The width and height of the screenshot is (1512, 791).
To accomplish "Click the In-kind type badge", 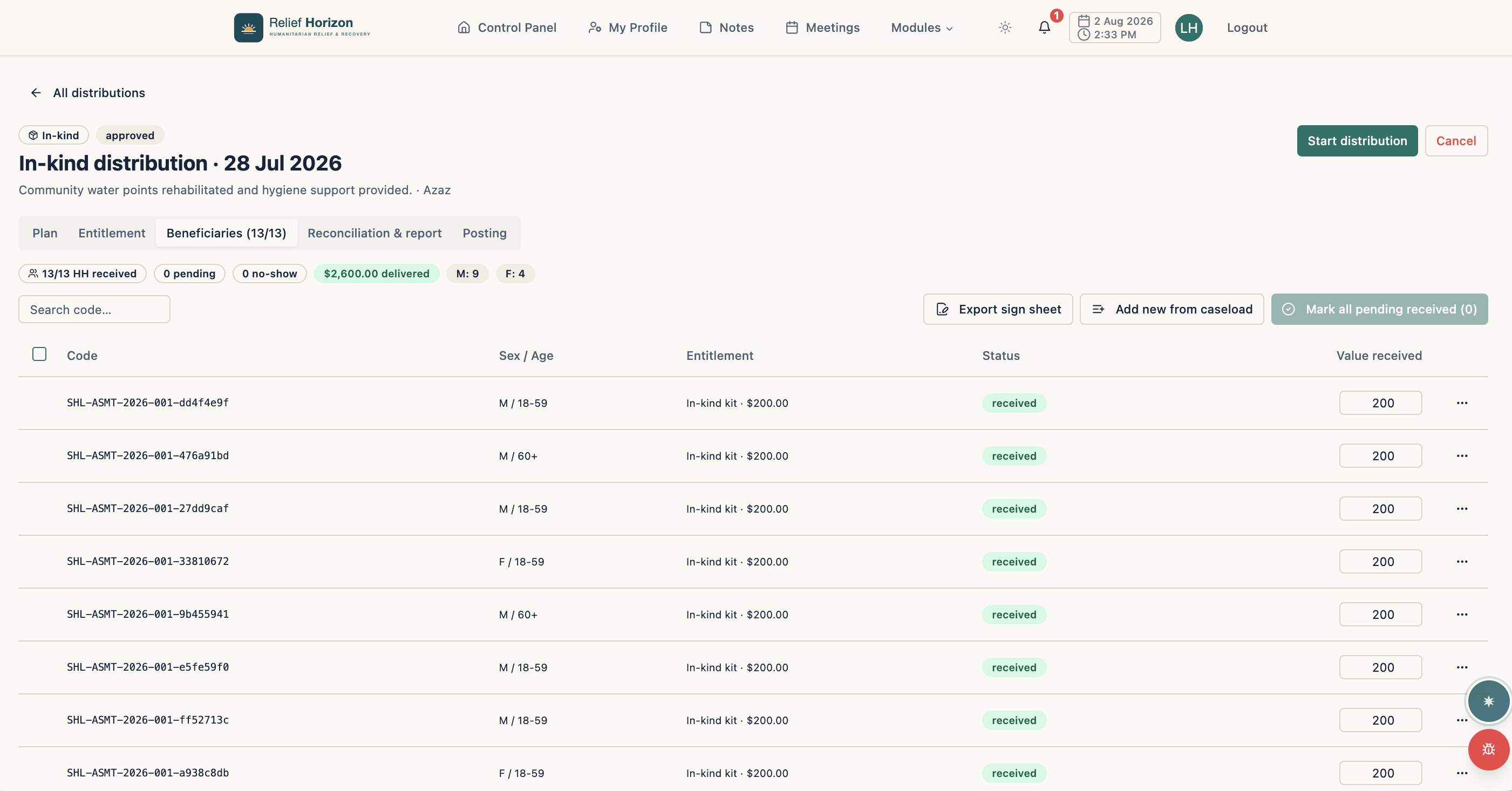I will click(x=53, y=135).
